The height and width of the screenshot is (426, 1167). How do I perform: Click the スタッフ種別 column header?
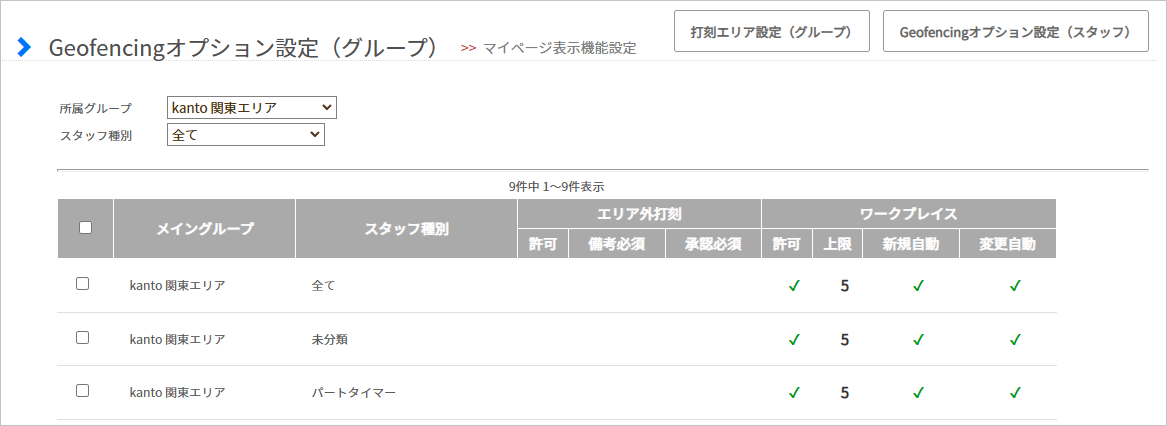coord(406,229)
